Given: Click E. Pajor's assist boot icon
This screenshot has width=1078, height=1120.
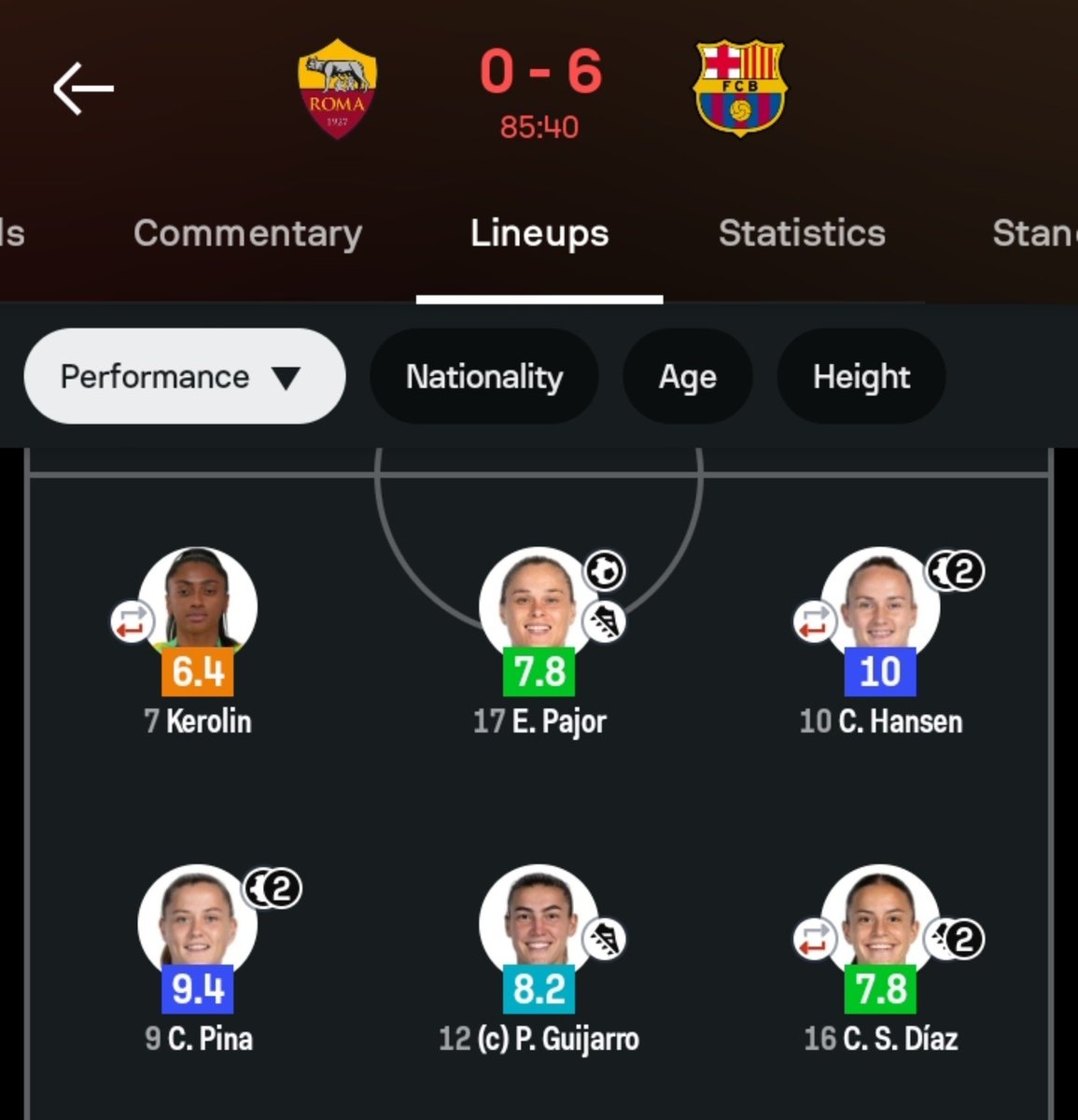Looking at the screenshot, I should [x=605, y=621].
